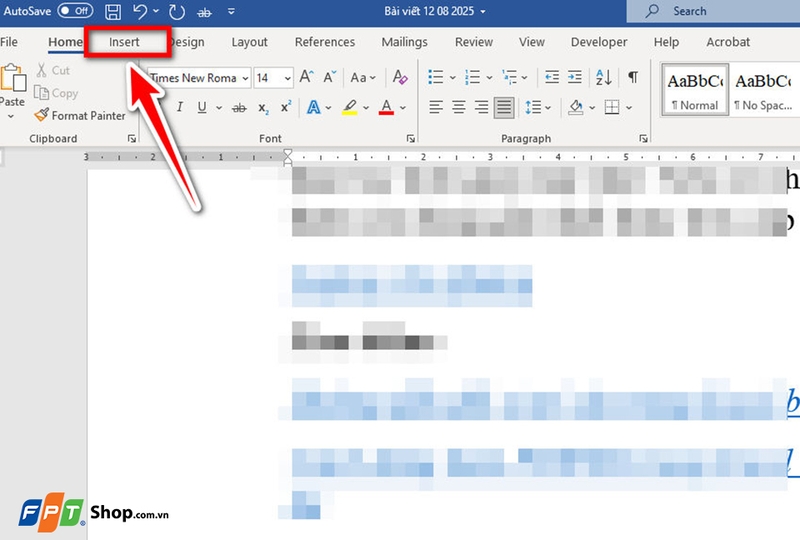Click Copy in the Clipboard group
The height and width of the screenshot is (540, 800).
[x=56, y=93]
